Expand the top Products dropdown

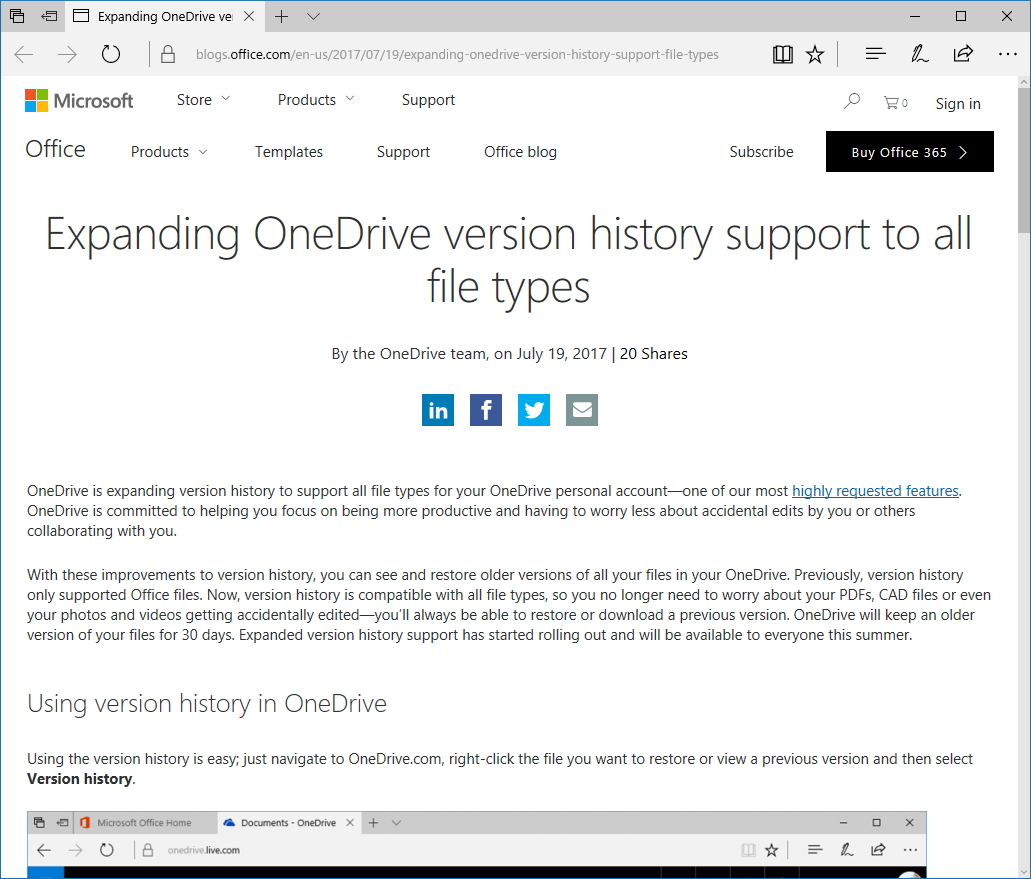coord(316,100)
